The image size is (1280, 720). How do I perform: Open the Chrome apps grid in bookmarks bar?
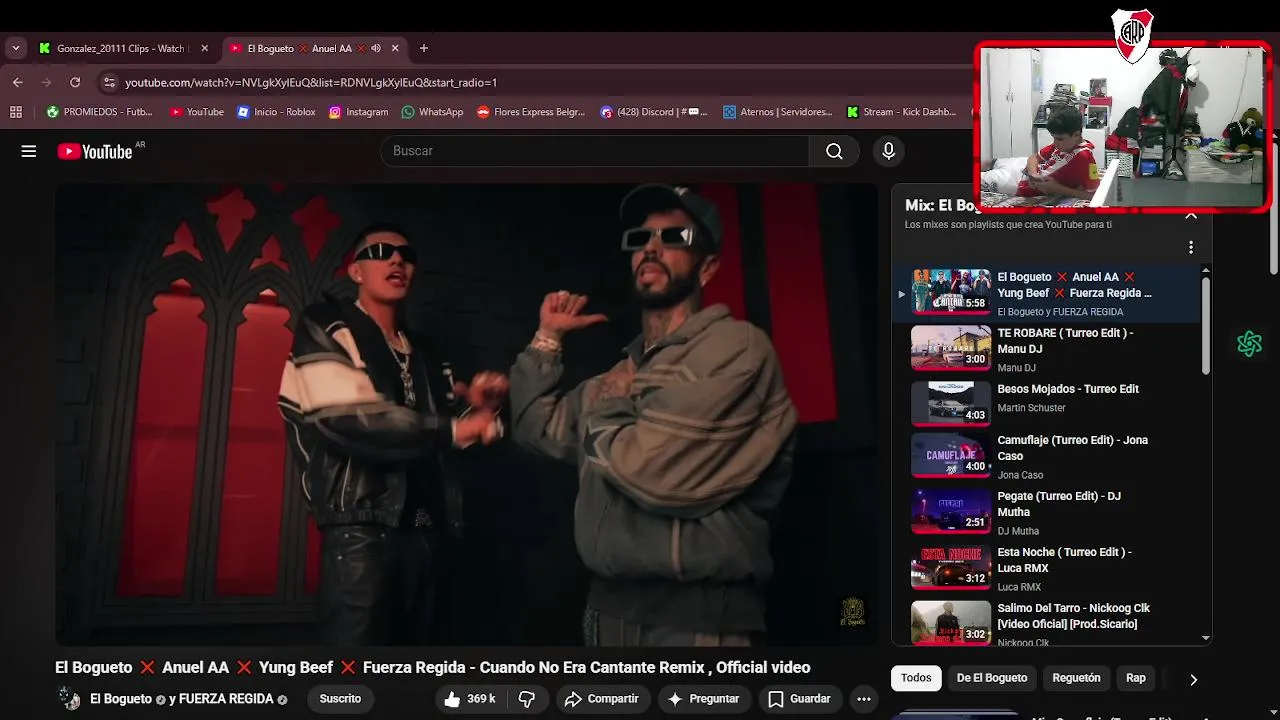16,112
